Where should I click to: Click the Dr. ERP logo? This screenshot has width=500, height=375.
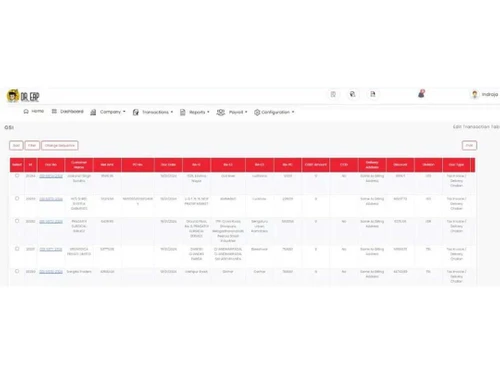[x=23, y=96]
